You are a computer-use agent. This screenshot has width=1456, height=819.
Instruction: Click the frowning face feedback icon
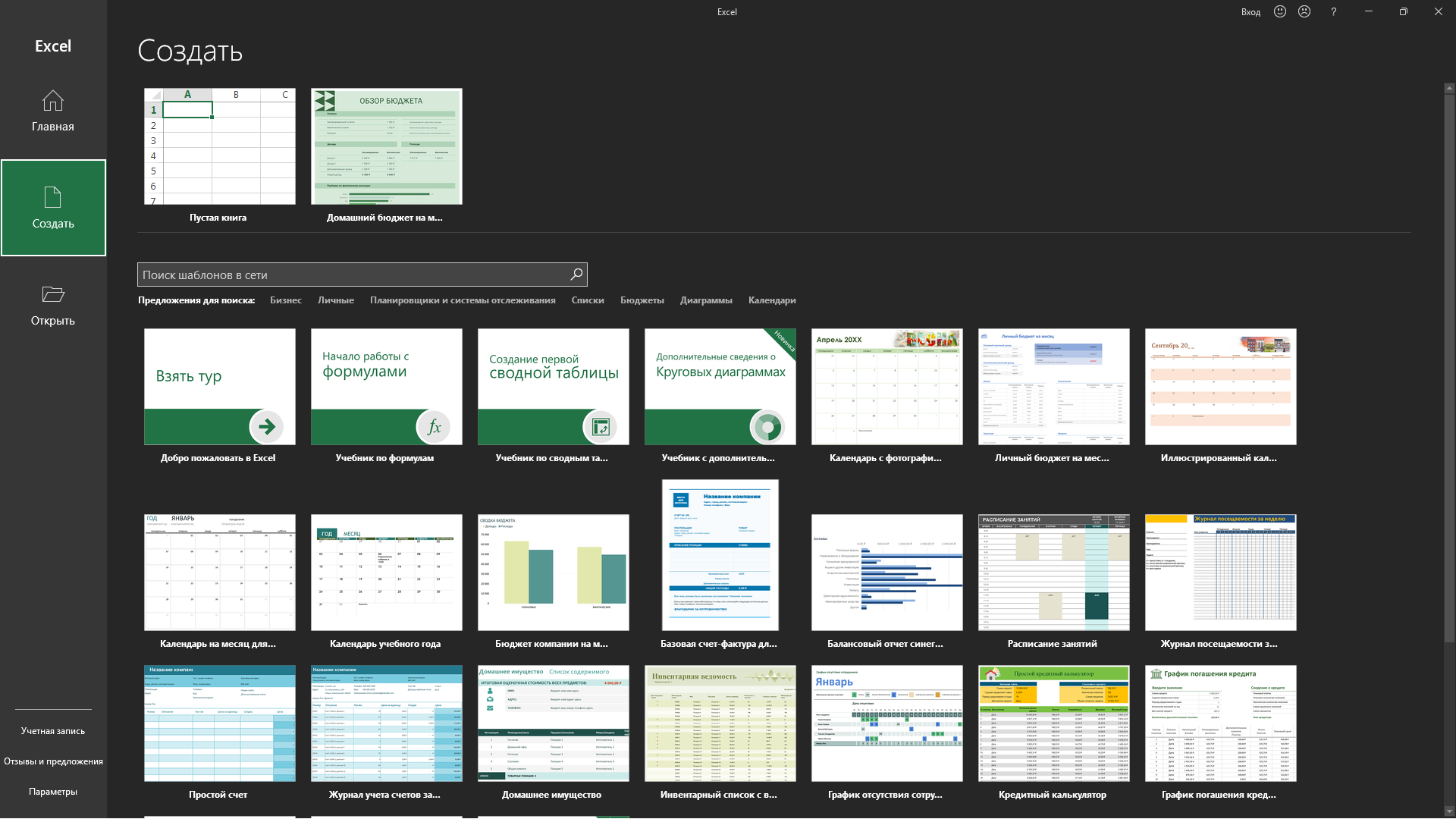pos(1304,11)
